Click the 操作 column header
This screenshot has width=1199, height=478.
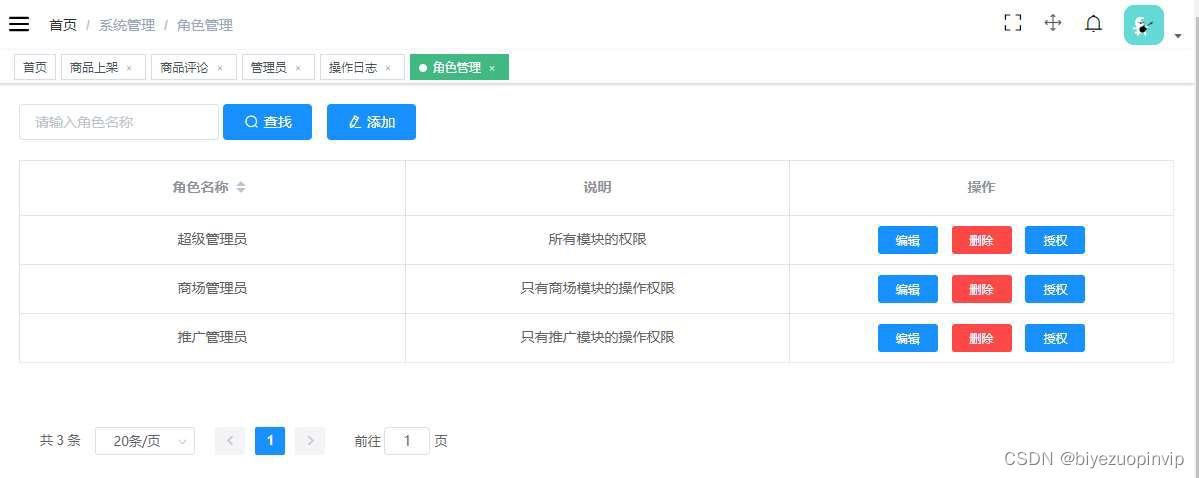tap(982, 187)
